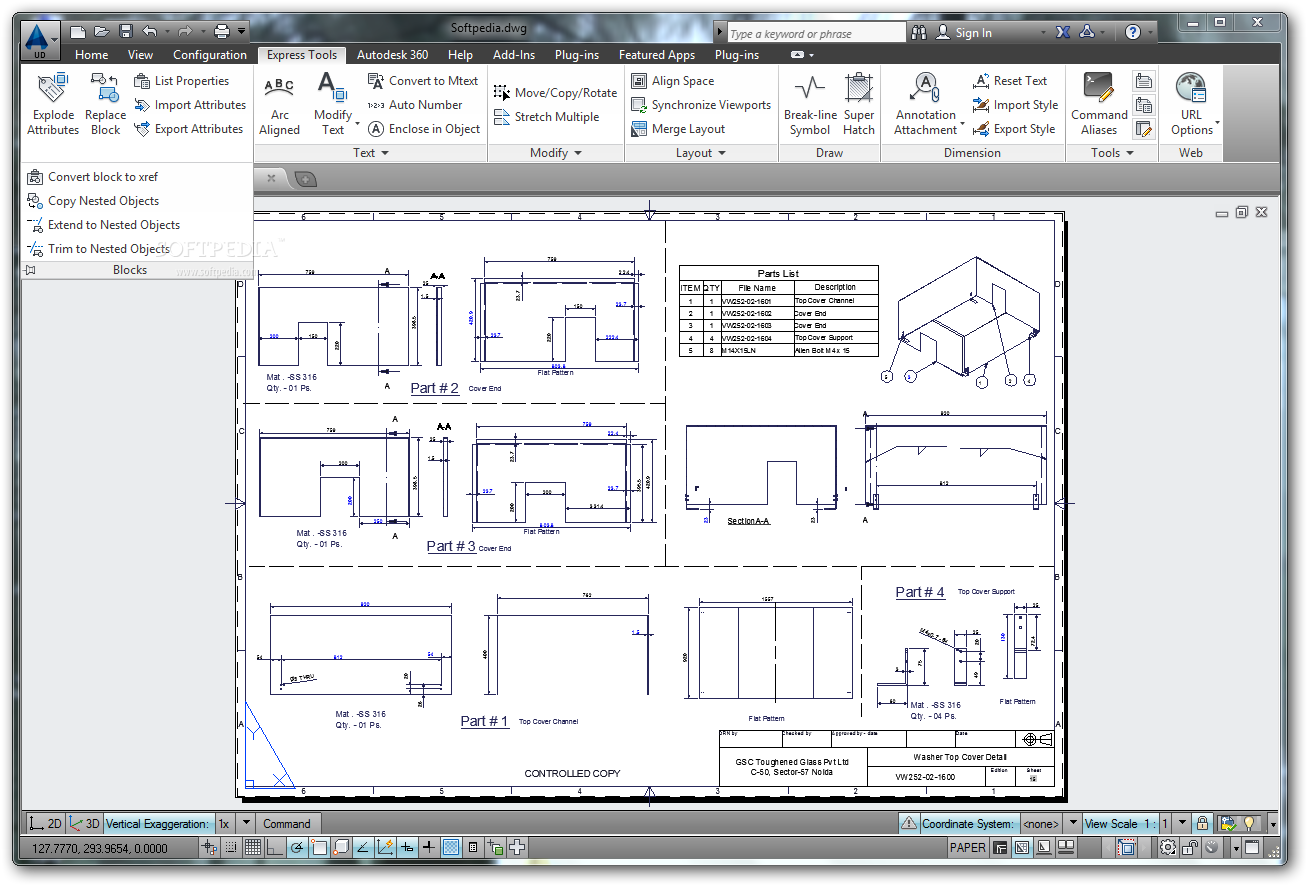Image resolution: width=1308 pixels, height=886 pixels.
Task: Click Import Attributes
Action: pyautogui.click(x=190, y=105)
